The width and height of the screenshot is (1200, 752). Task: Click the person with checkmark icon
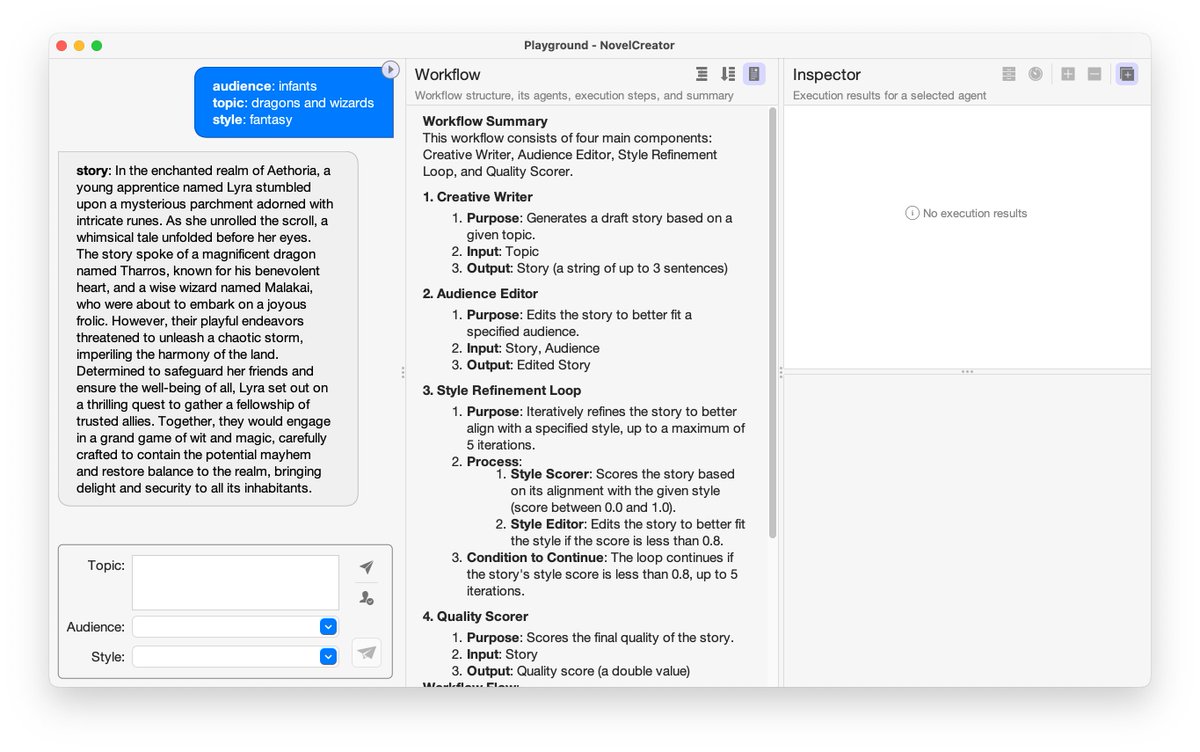point(367,597)
